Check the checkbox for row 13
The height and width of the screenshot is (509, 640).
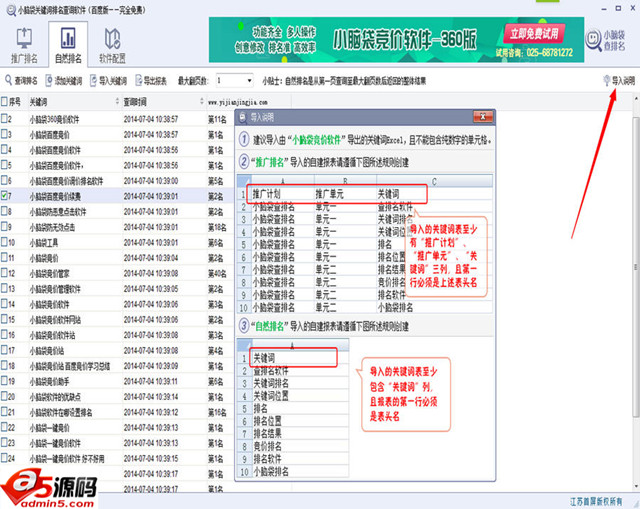click(x=4, y=289)
